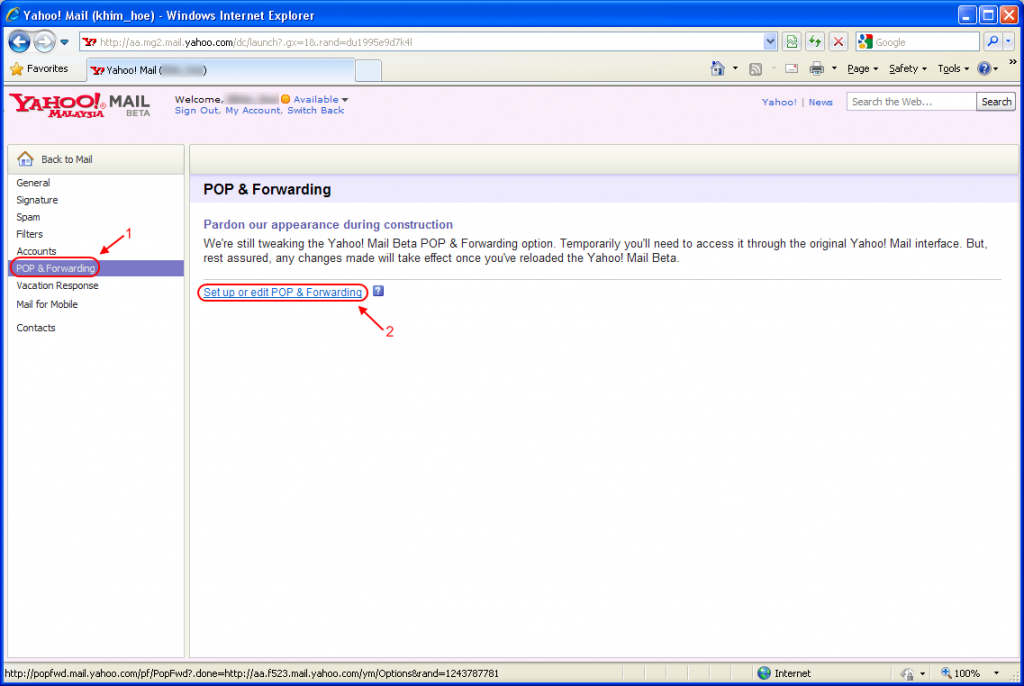Click the Sign Out link
This screenshot has width=1024, height=686.
(x=197, y=111)
